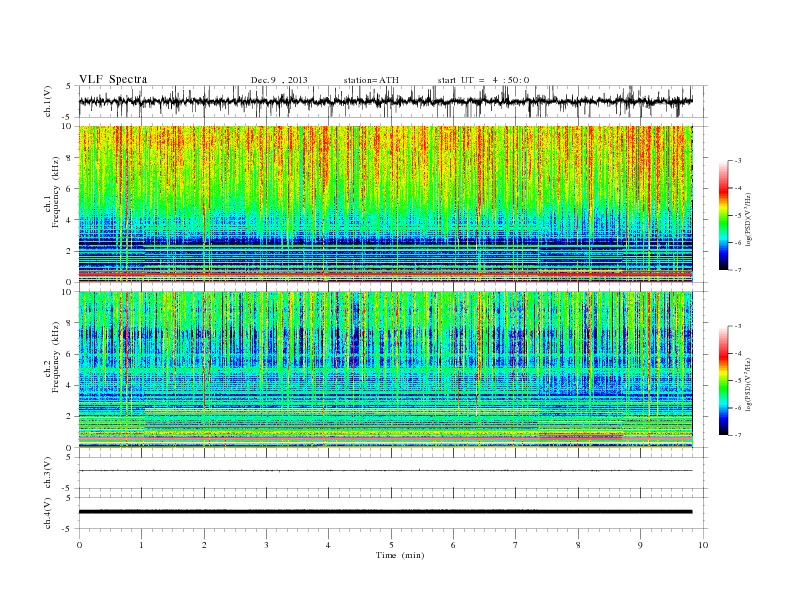Image resolution: width=792 pixels, height=612 pixels.
Task: Click the upper PSD color scale bar
Action: click(724, 216)
